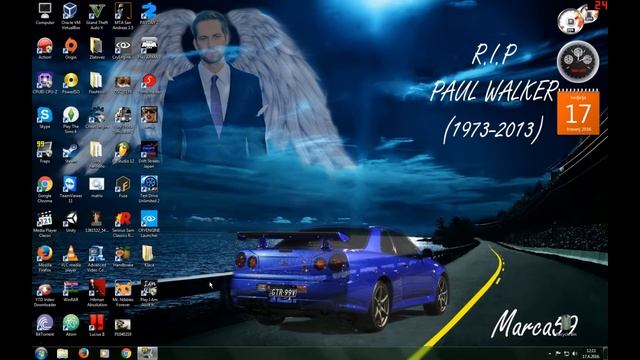Open the Klaca folder on desktop
Viewport: 640px width, 360px height.
click(x=148, y=256)
